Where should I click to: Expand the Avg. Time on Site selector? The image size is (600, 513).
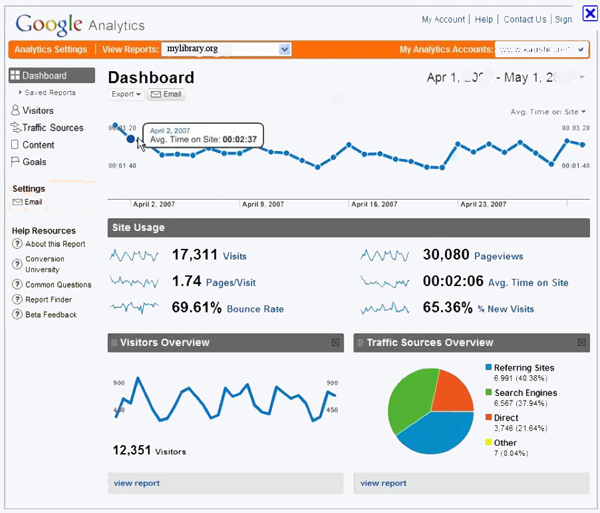point(548,112)
